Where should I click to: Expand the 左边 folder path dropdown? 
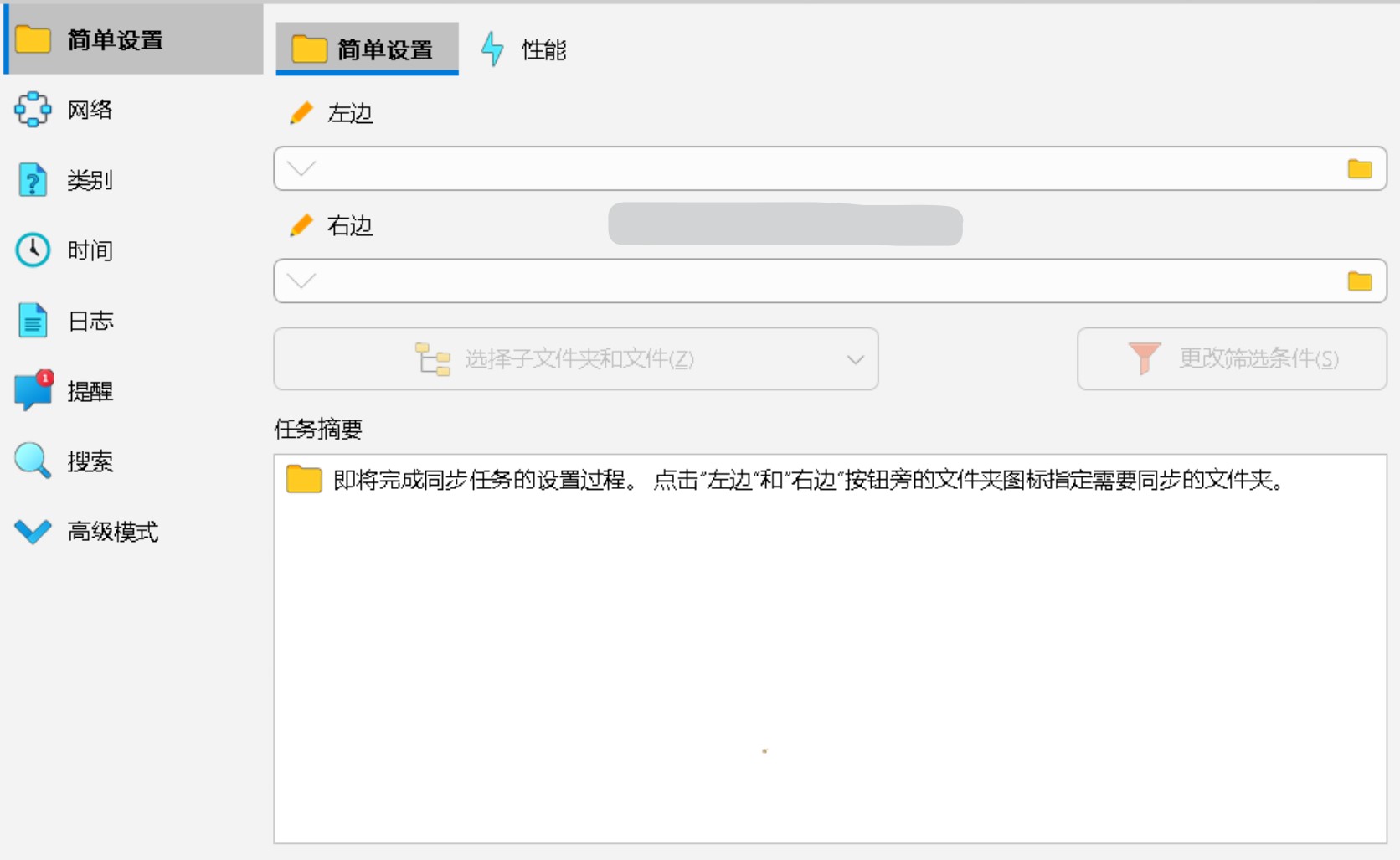(x=300, y=168)
